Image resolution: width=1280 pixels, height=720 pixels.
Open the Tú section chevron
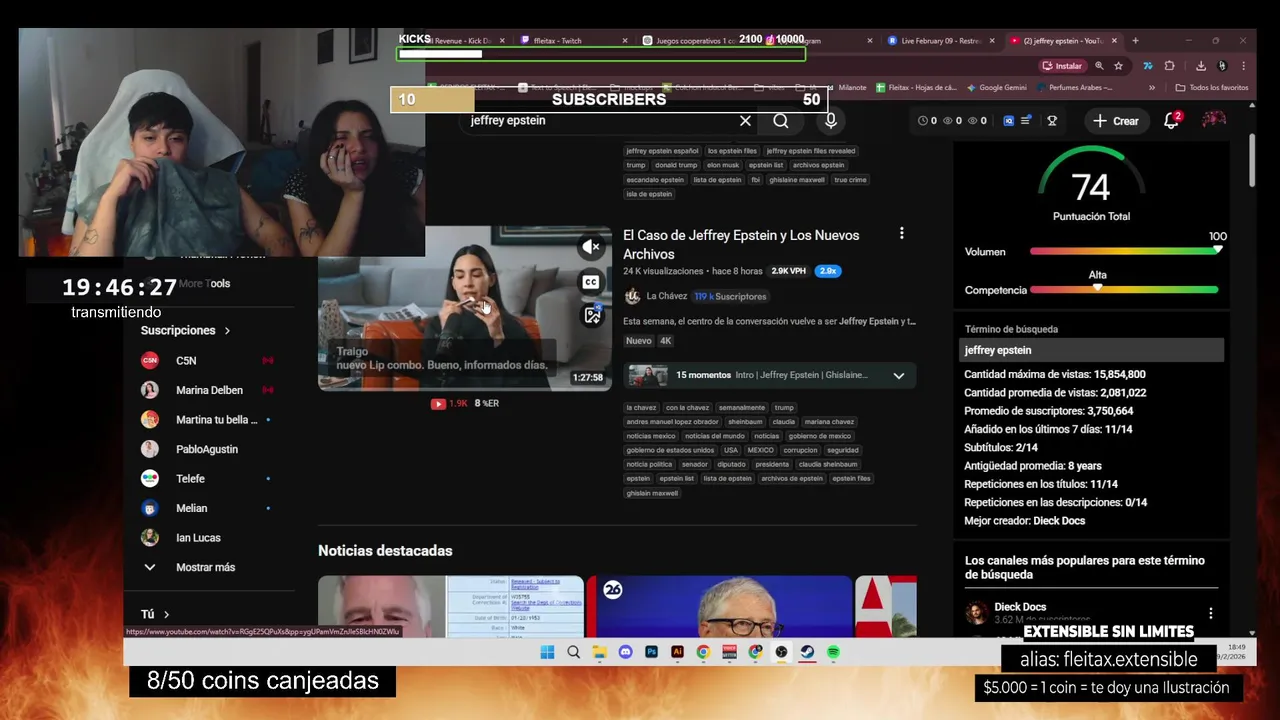pyautogui.click(x=166, y=614)
